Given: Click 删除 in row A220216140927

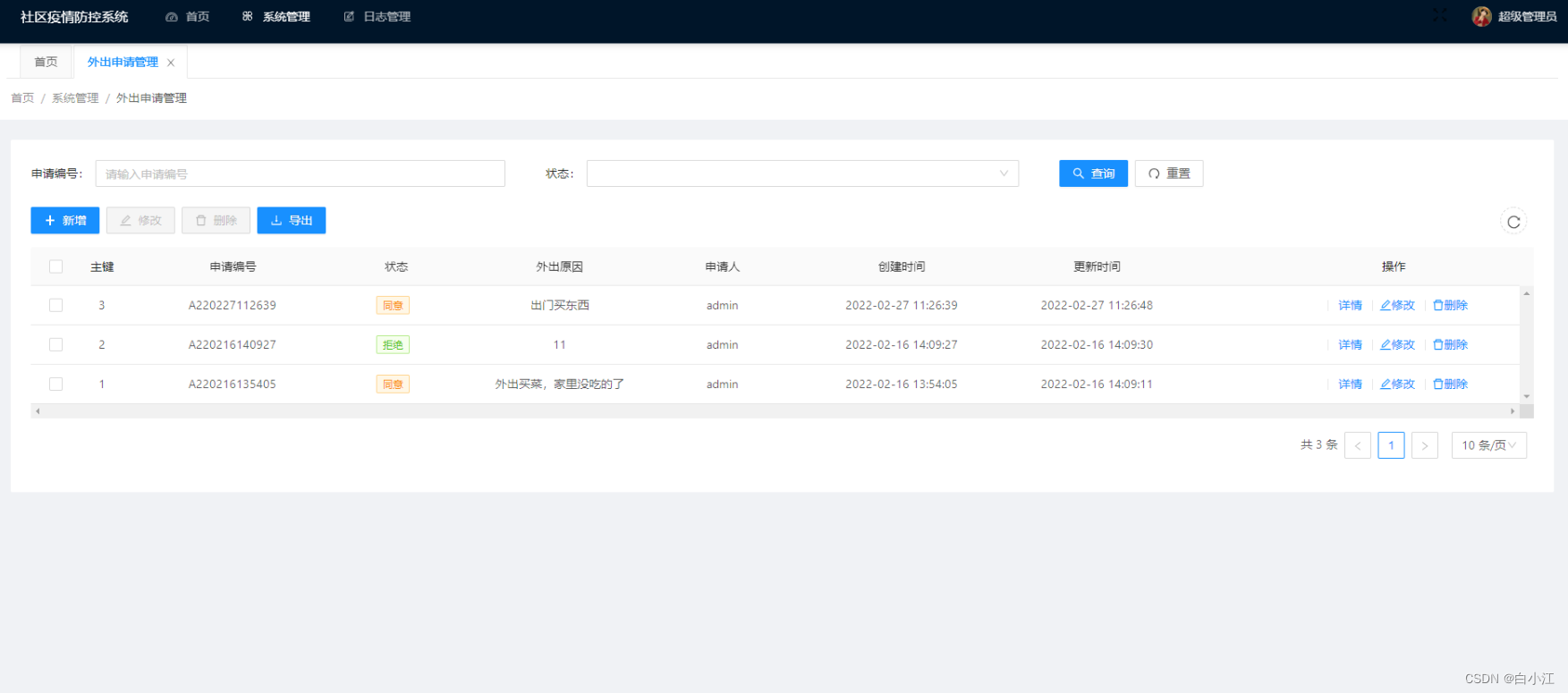Looking at the screenshot, I should 1450,344.
